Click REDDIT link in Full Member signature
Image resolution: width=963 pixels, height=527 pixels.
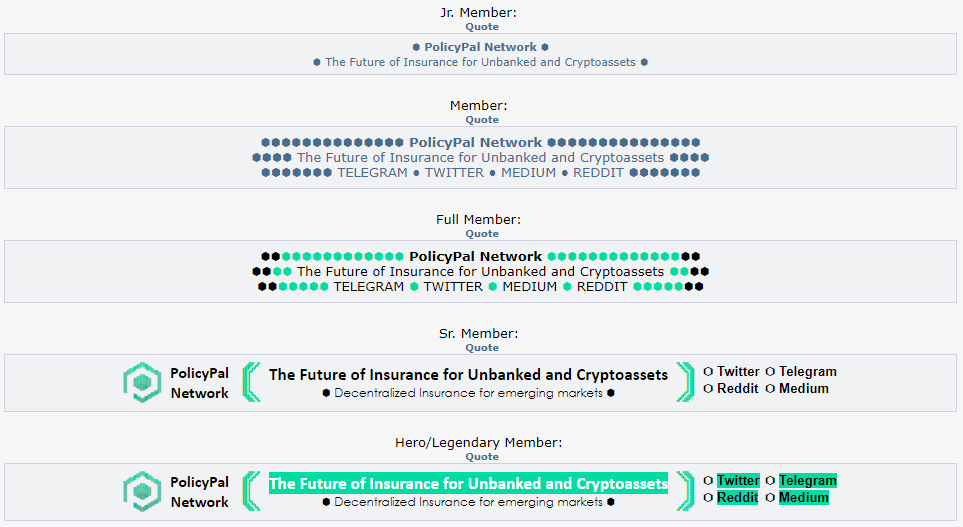click(602, 287)
